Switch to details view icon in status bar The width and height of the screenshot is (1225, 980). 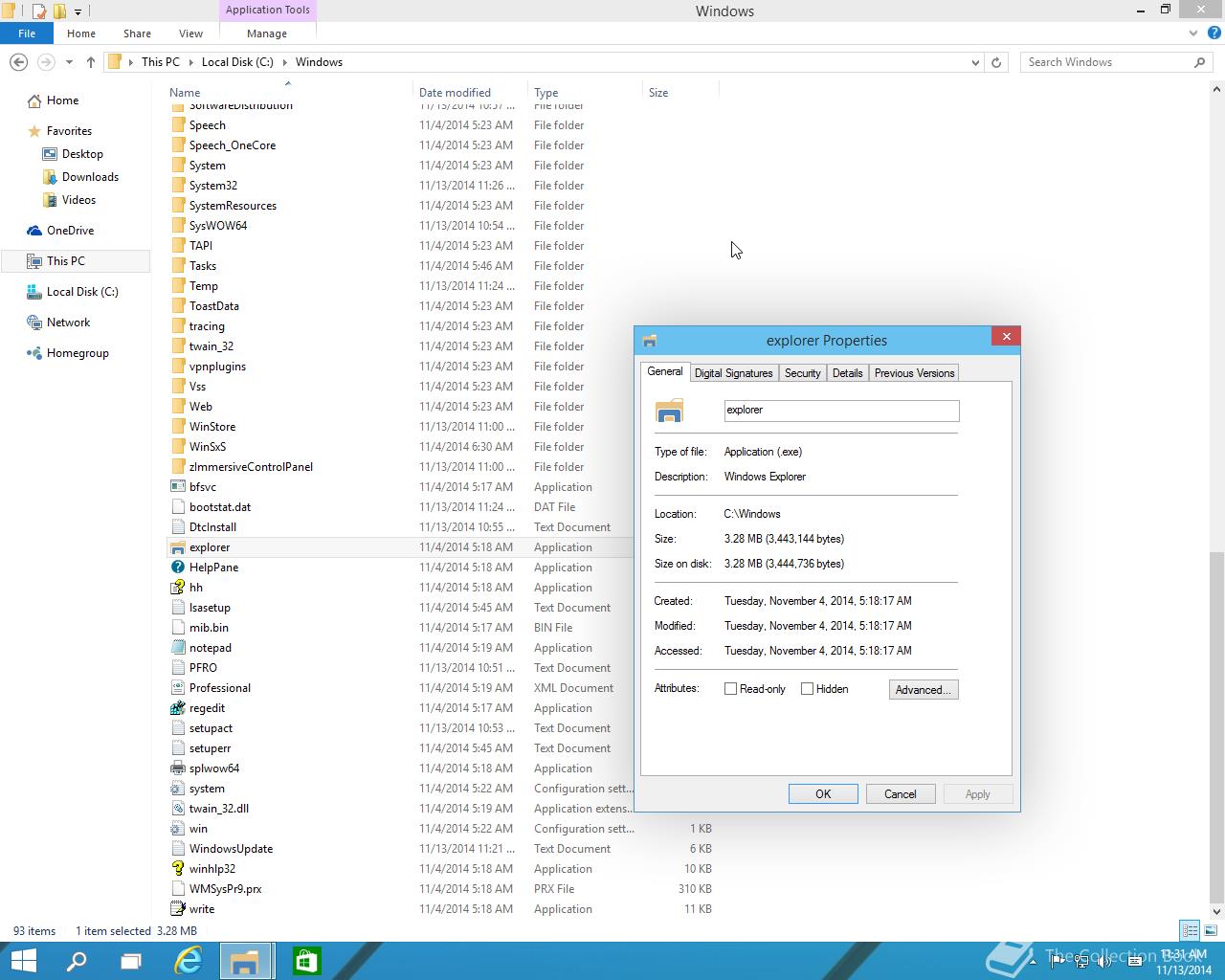[x=1190, y=930]
